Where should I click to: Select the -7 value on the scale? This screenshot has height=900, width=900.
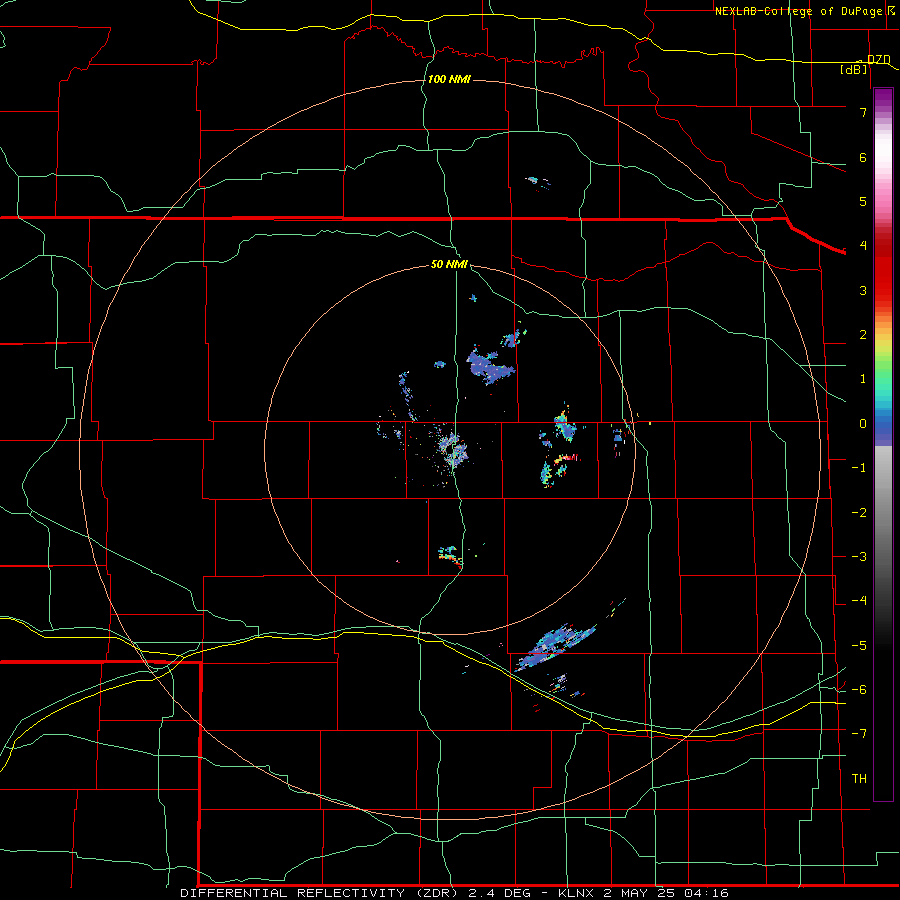[859, 733]
